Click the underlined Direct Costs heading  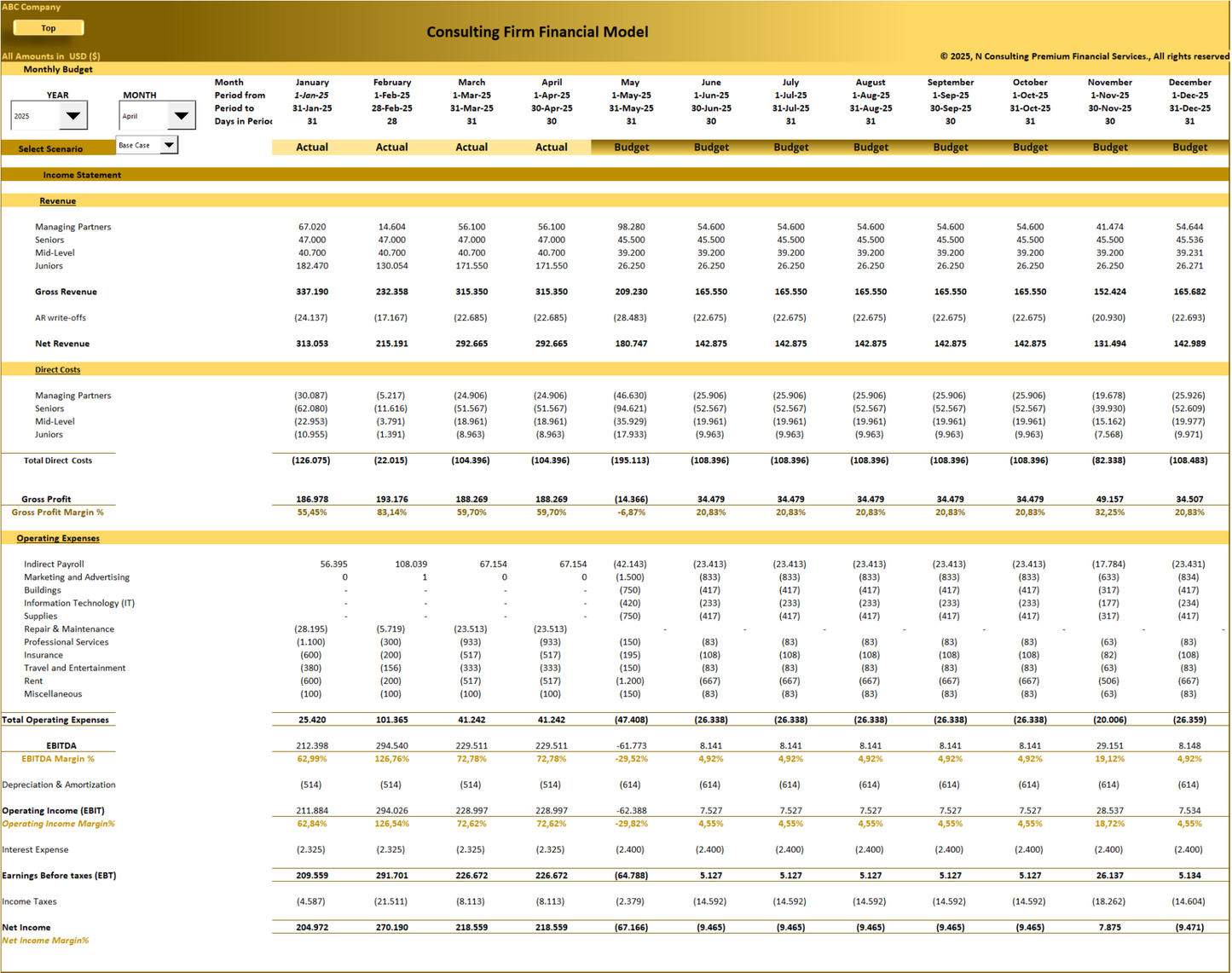[58, 370]
